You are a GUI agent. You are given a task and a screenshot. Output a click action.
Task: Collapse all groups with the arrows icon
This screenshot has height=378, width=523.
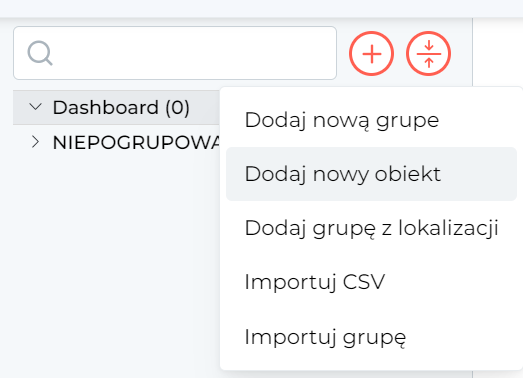point(428,53)
